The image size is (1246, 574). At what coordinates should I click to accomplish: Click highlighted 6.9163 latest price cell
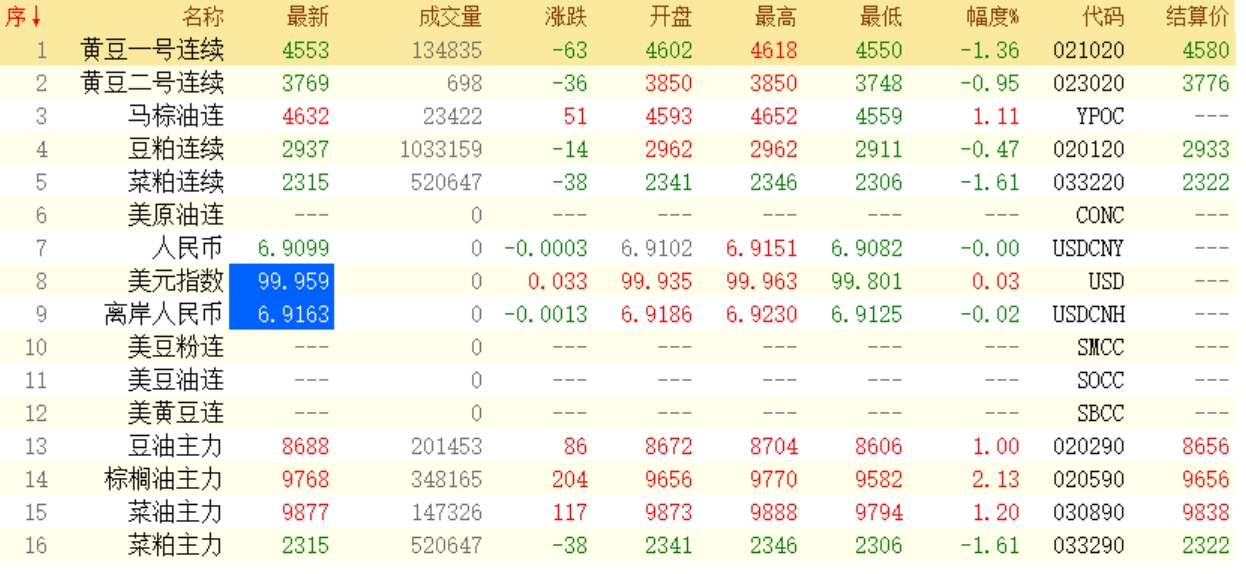280,315
